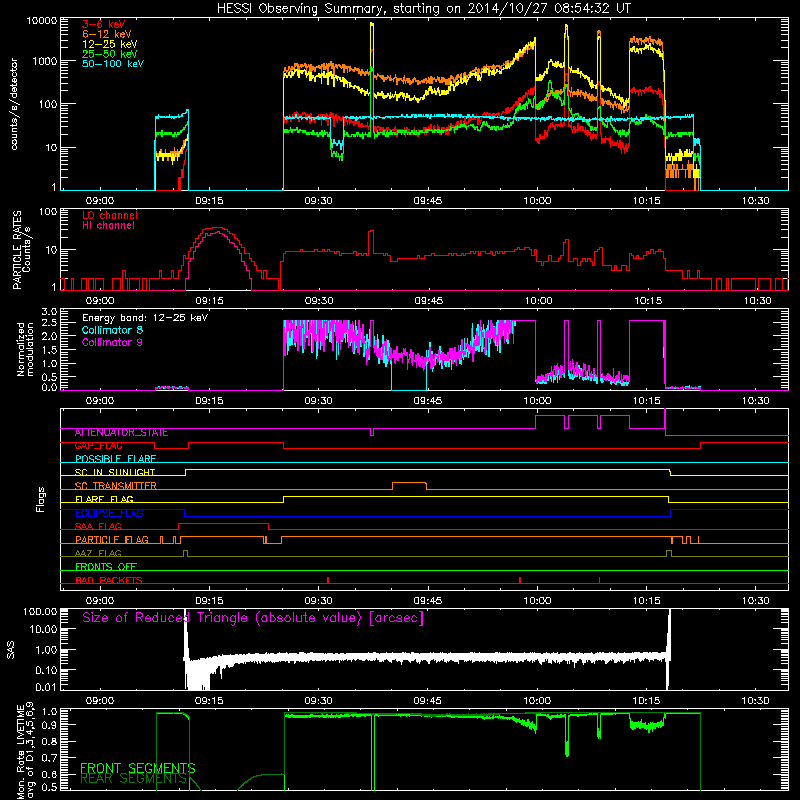Select the 25-50 keV legend label
This screenshot has height=800, width=800.
point(110,54)
